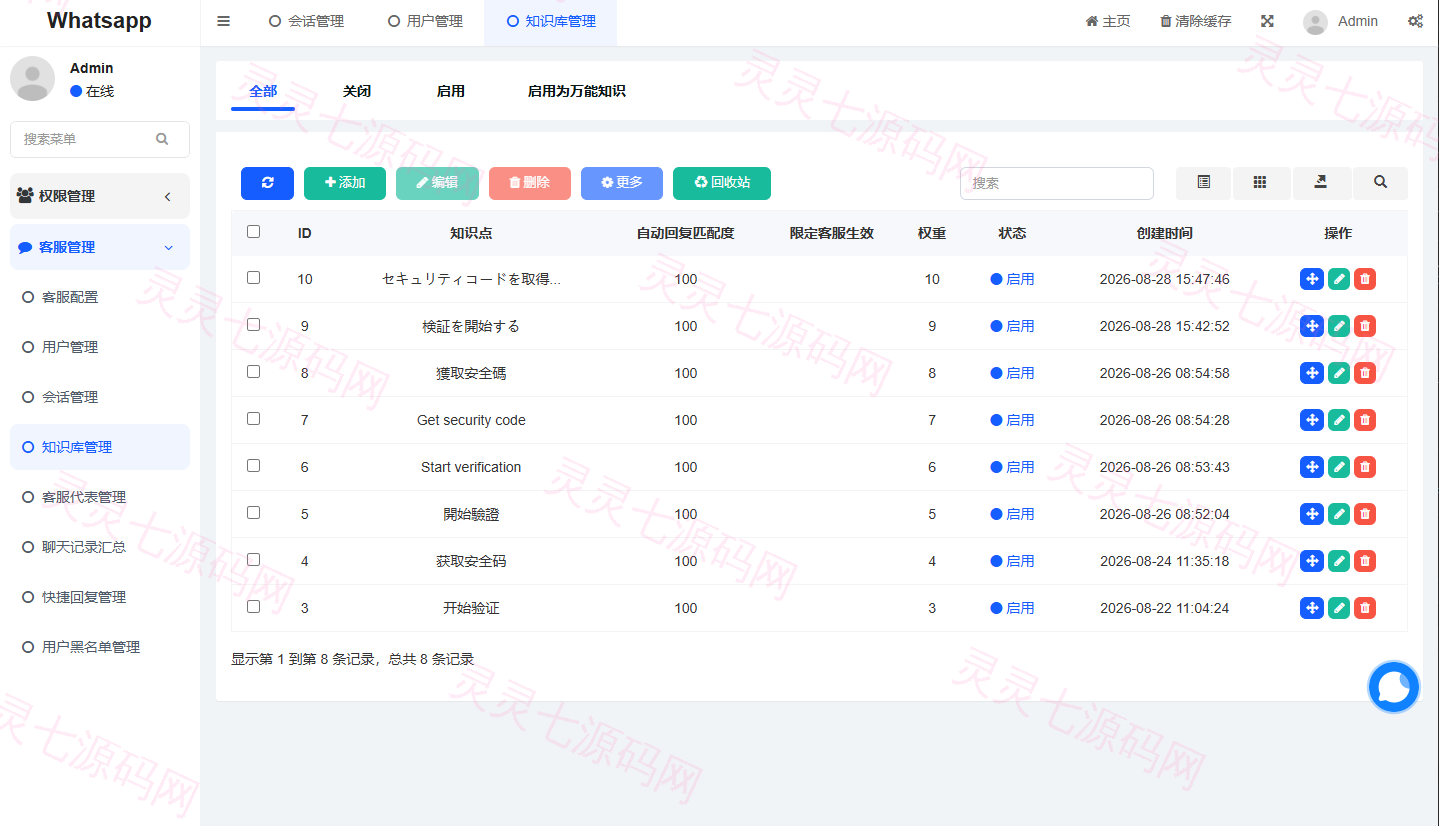This screenshot has height=826, width=1439.
Task: Click the refresh button in table toolbar
Action: coord(267,183)
